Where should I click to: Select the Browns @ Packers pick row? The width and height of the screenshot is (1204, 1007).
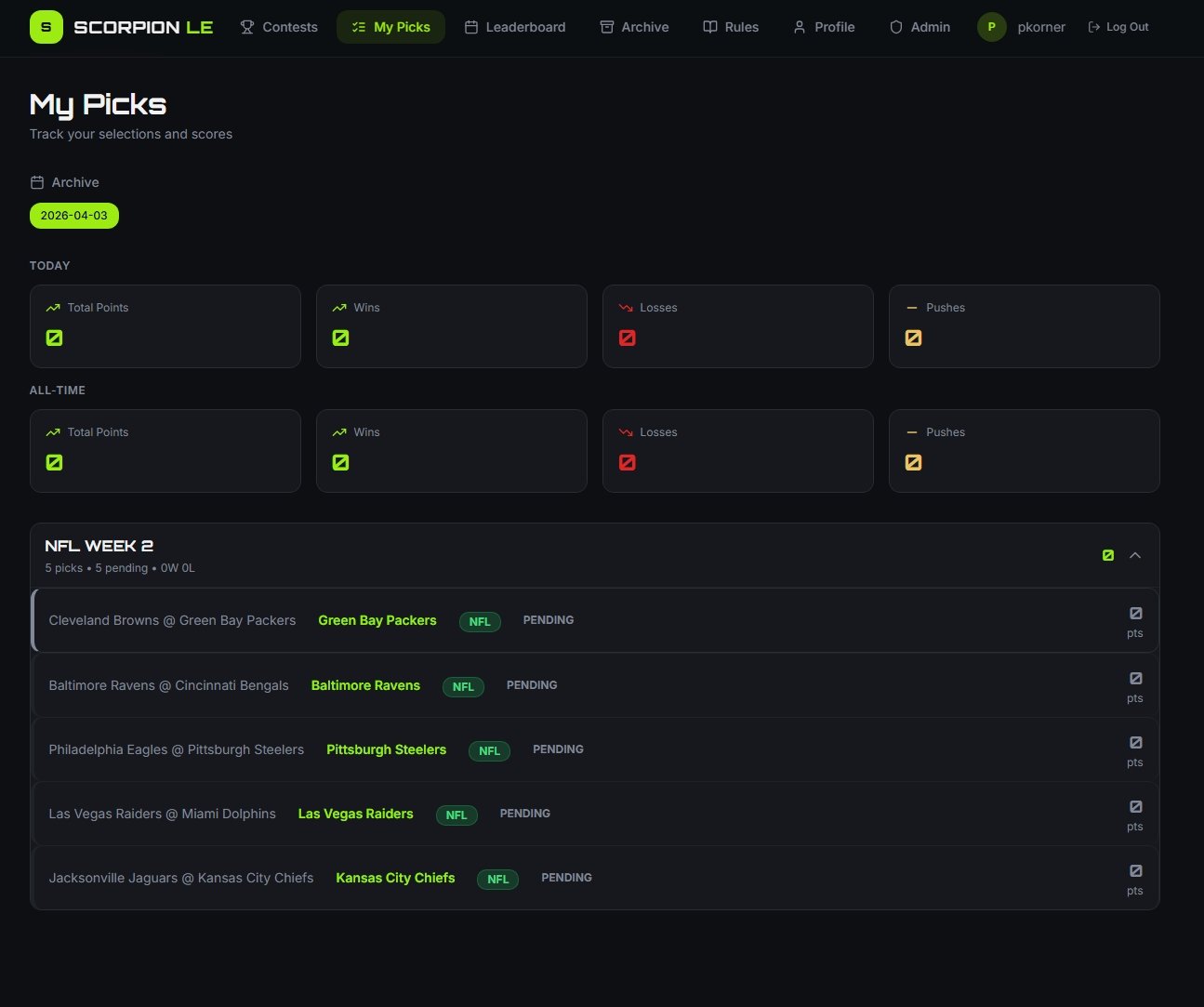tap(595, 620)
